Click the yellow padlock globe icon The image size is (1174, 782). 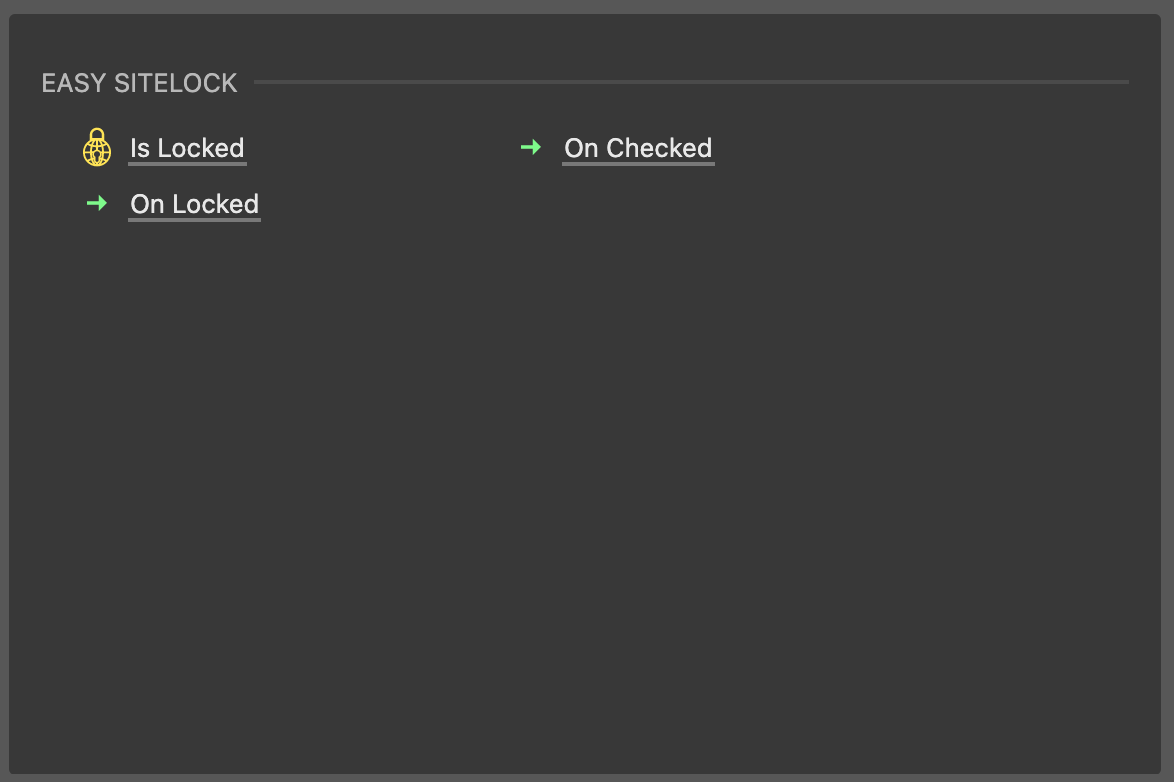(x=96, y=148)
